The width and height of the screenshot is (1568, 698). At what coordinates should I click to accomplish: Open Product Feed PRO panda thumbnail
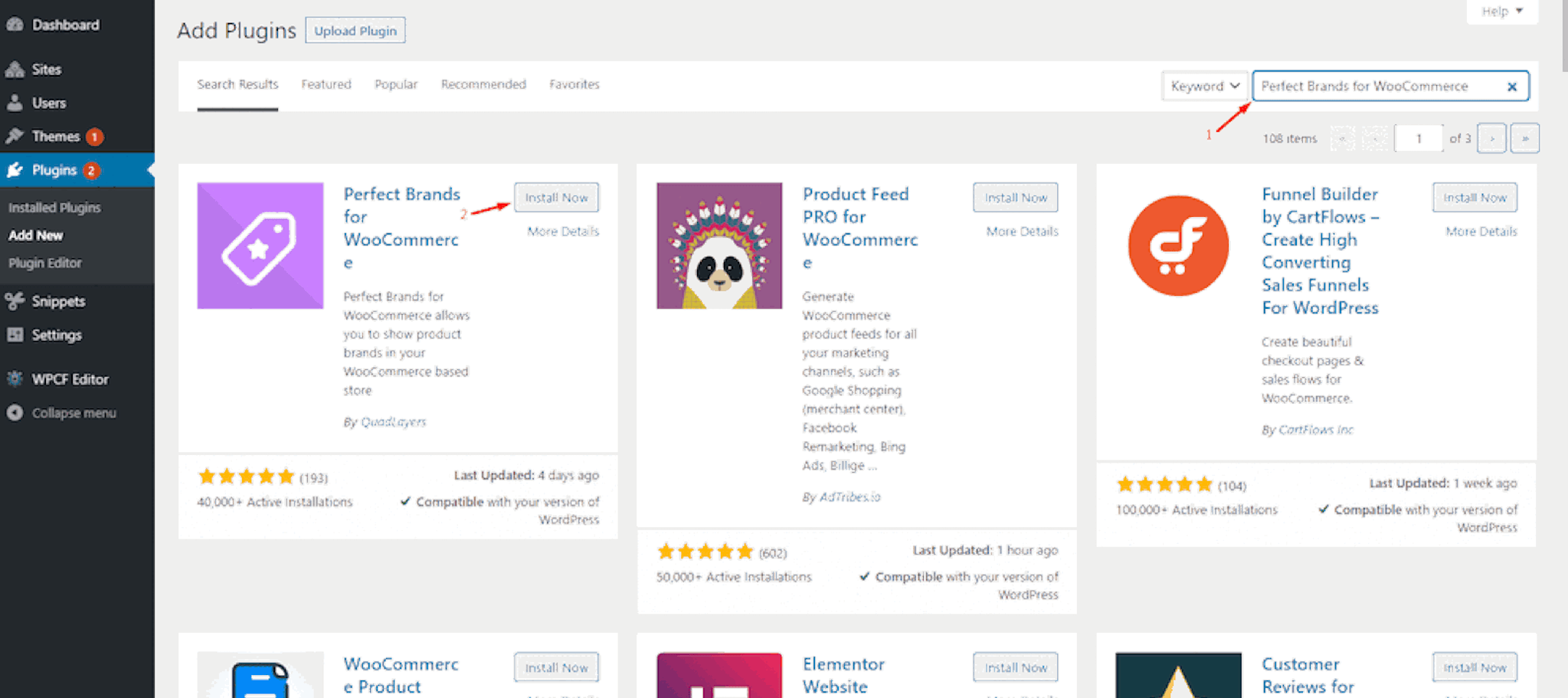pyautogui.click(x=719, y=246)
